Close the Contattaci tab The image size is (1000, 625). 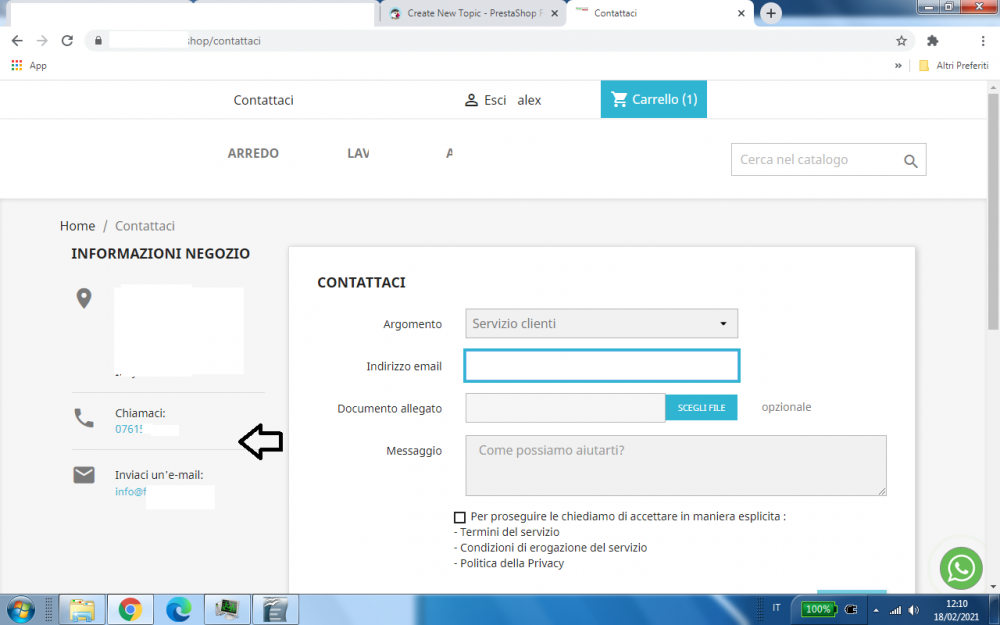(741, 13)
